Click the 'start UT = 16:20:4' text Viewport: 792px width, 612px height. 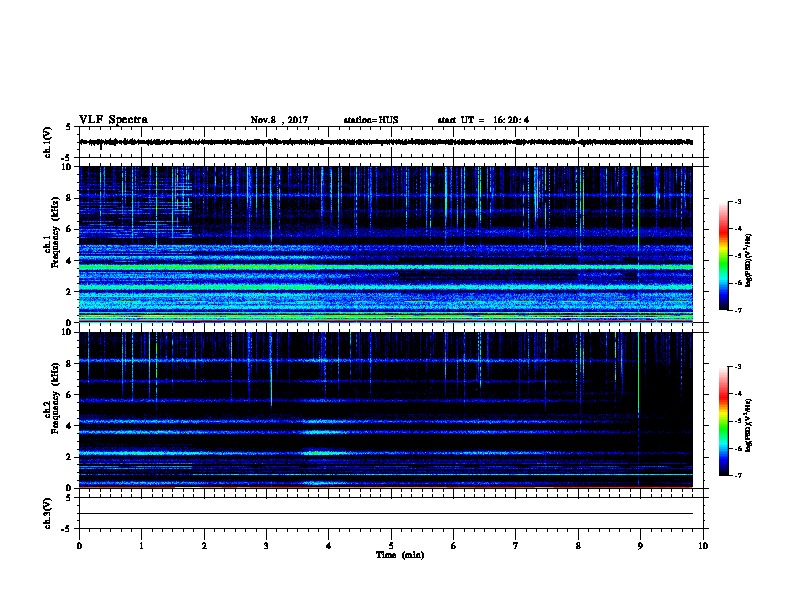coord(483,120)
